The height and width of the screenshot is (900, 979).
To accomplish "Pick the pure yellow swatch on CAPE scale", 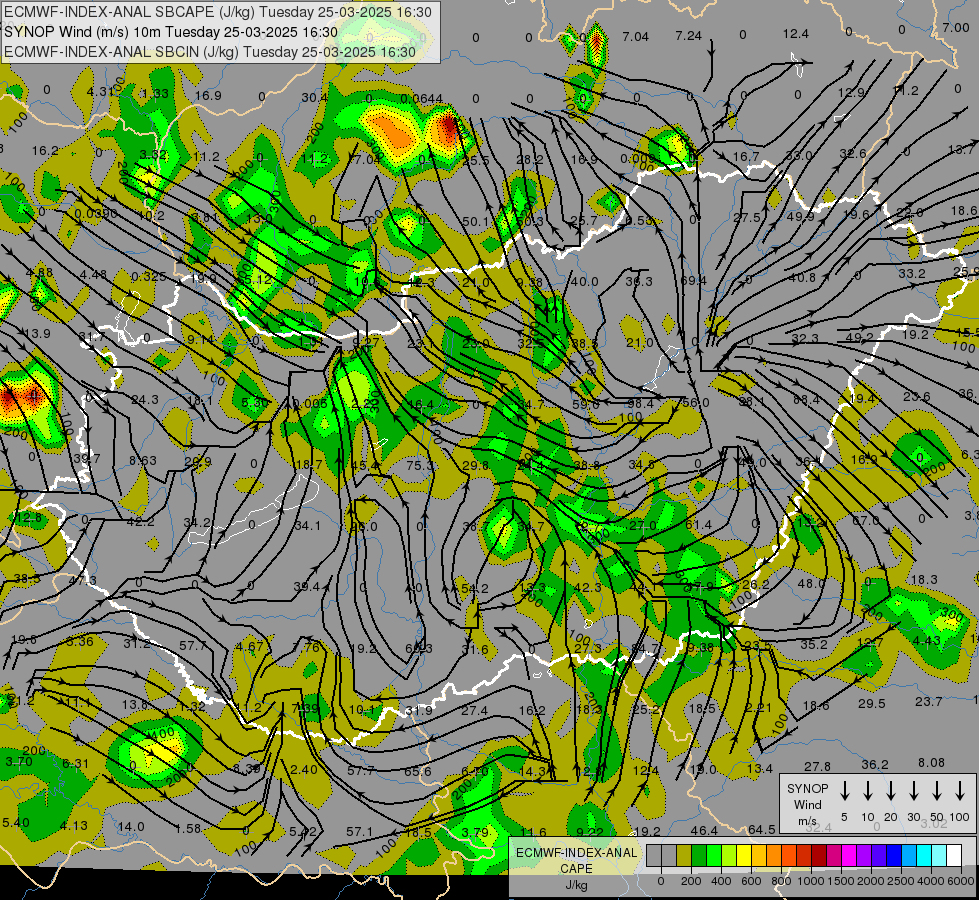I will (744, 855).
